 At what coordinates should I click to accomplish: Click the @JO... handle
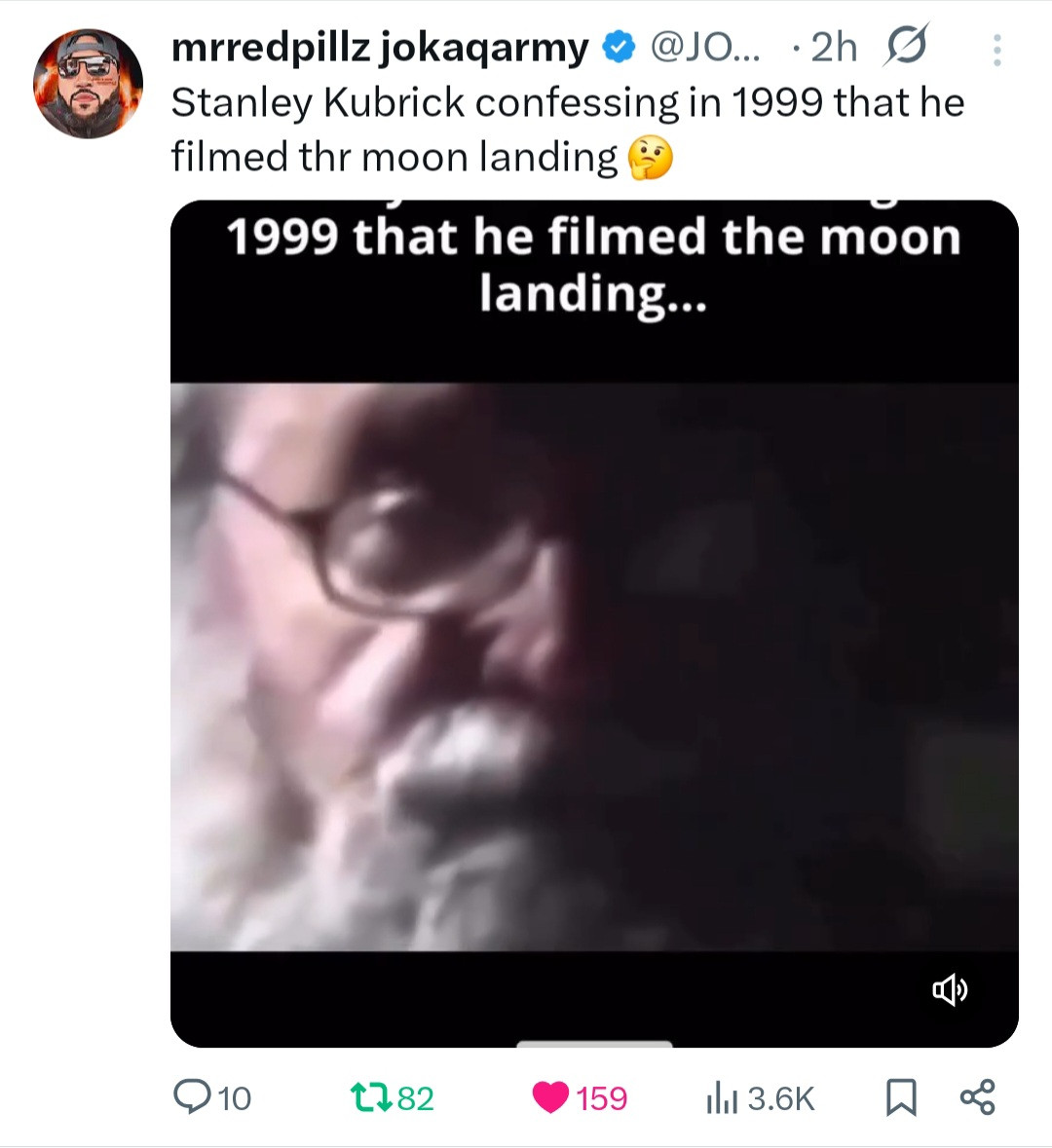[x=705, y=48]
